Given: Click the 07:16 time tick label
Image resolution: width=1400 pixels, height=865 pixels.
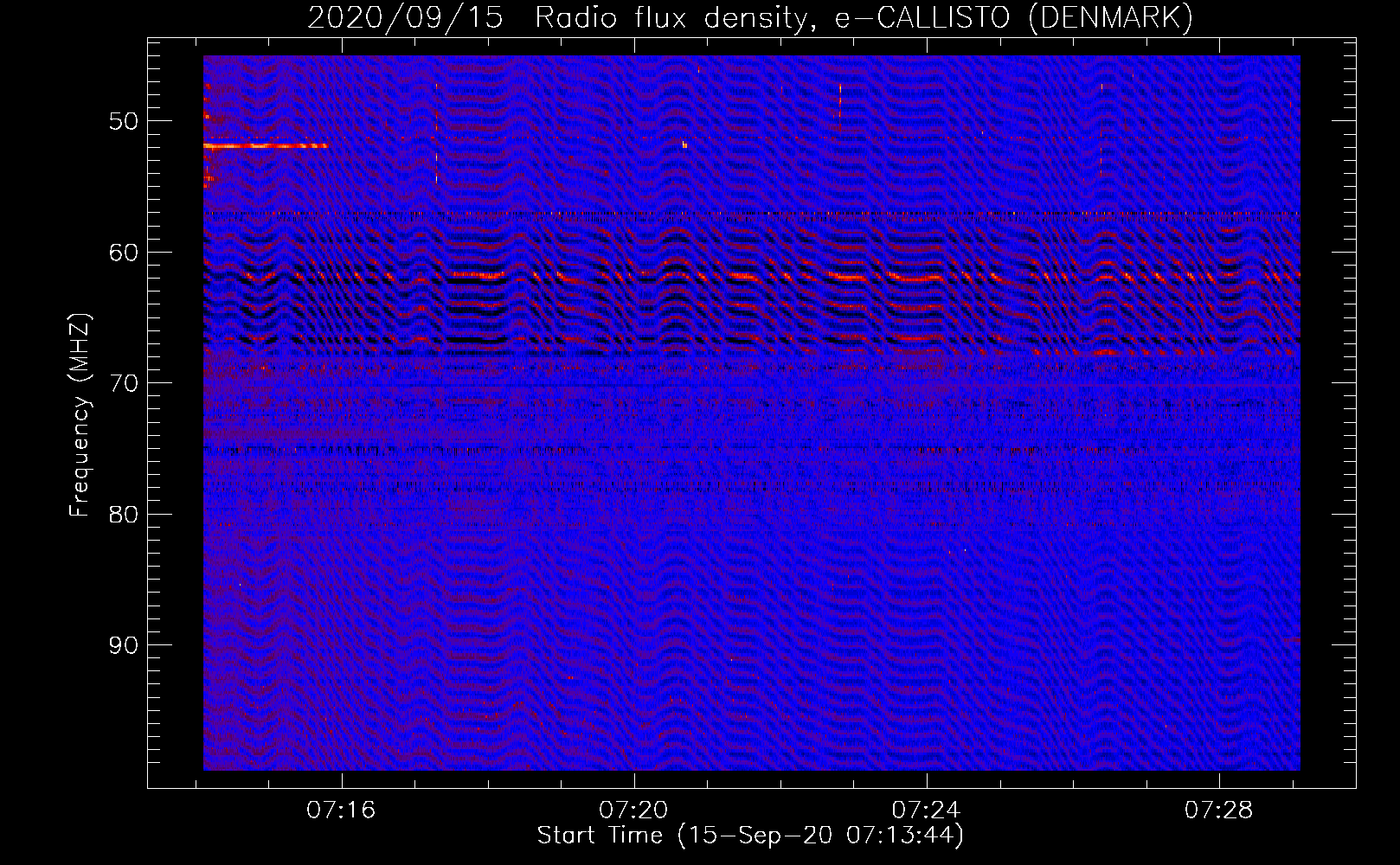Looking at the screenshot, I should 342,811.
